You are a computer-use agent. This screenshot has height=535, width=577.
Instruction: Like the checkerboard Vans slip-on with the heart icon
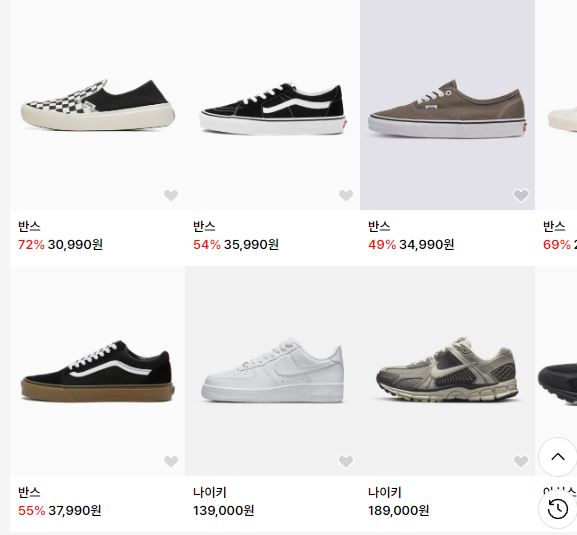coord(171,195)
